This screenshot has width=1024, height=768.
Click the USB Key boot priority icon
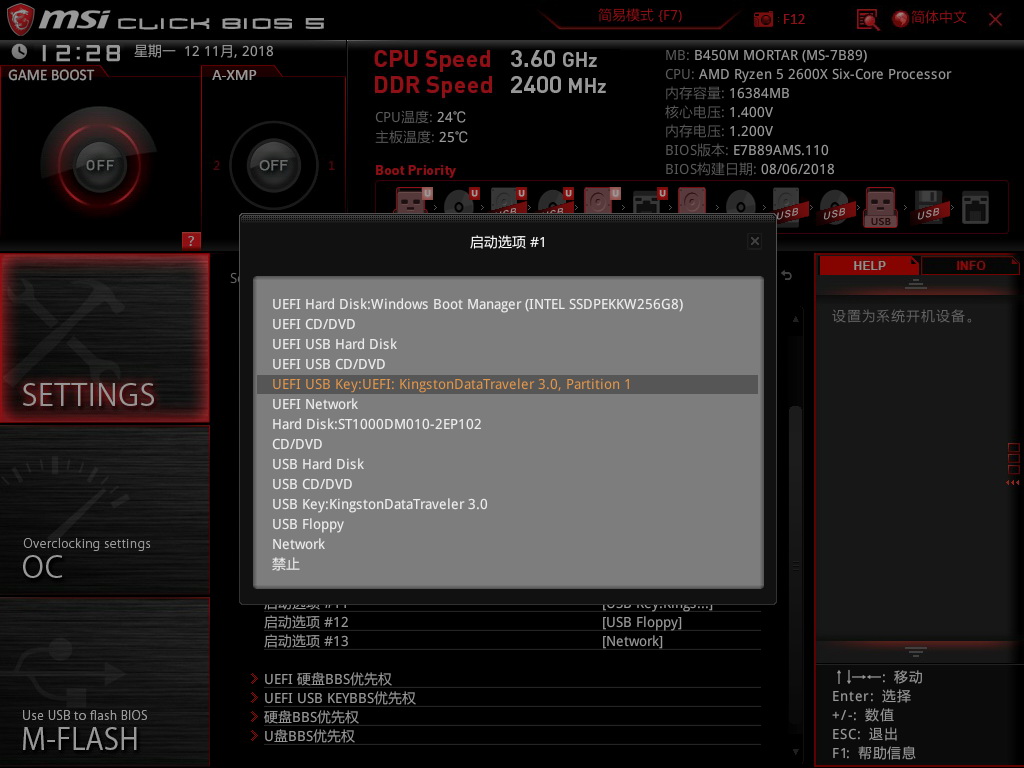coord(881,206)
